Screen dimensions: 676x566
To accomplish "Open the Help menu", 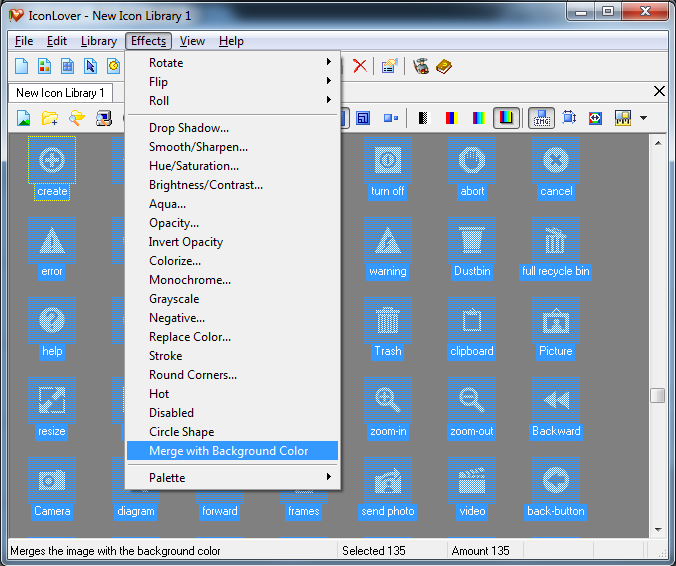I will point(231,41).
